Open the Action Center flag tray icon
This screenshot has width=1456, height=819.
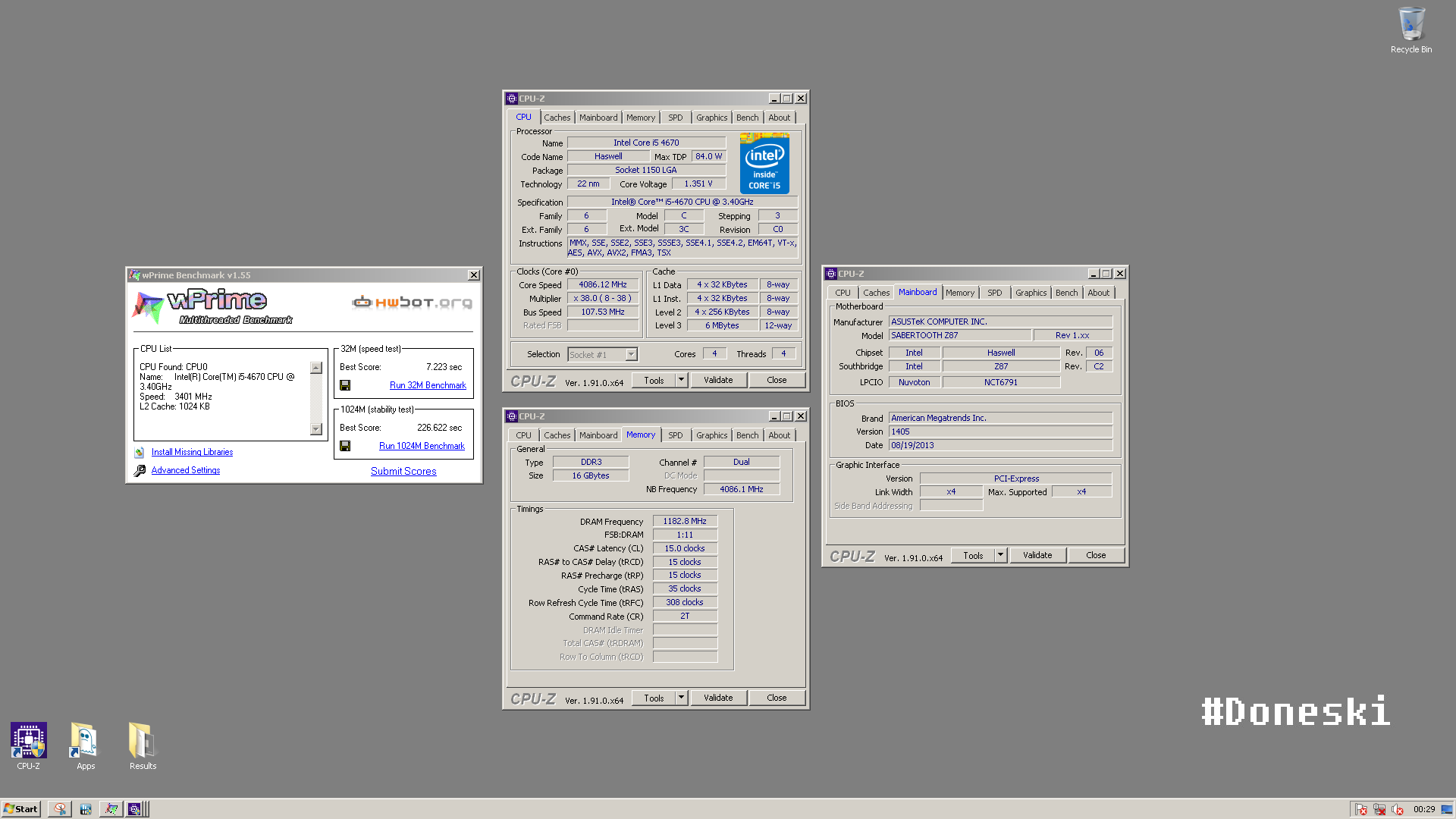tap(1361, 809)
